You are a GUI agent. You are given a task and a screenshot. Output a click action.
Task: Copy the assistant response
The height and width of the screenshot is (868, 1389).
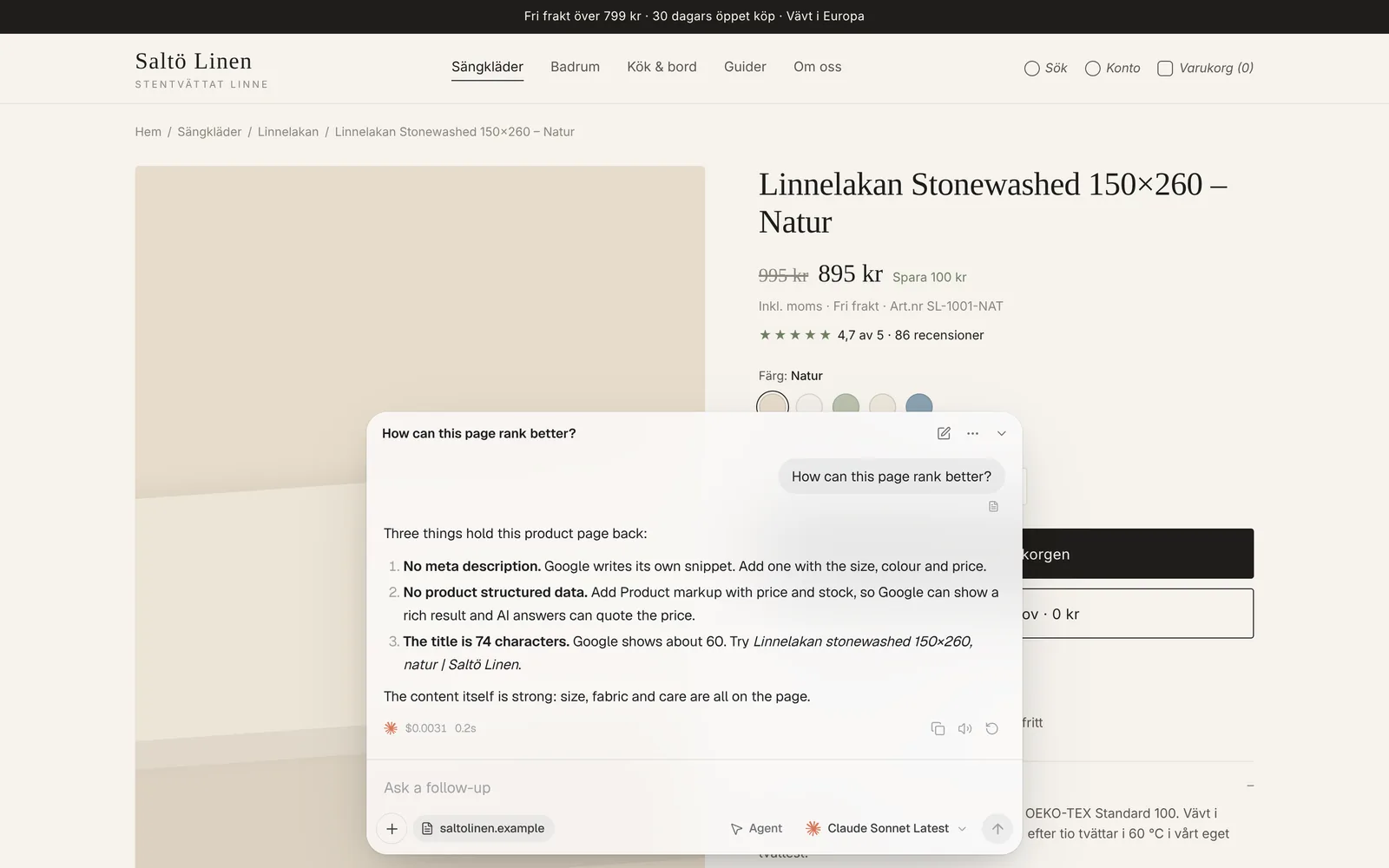click(x=938, y=728)
